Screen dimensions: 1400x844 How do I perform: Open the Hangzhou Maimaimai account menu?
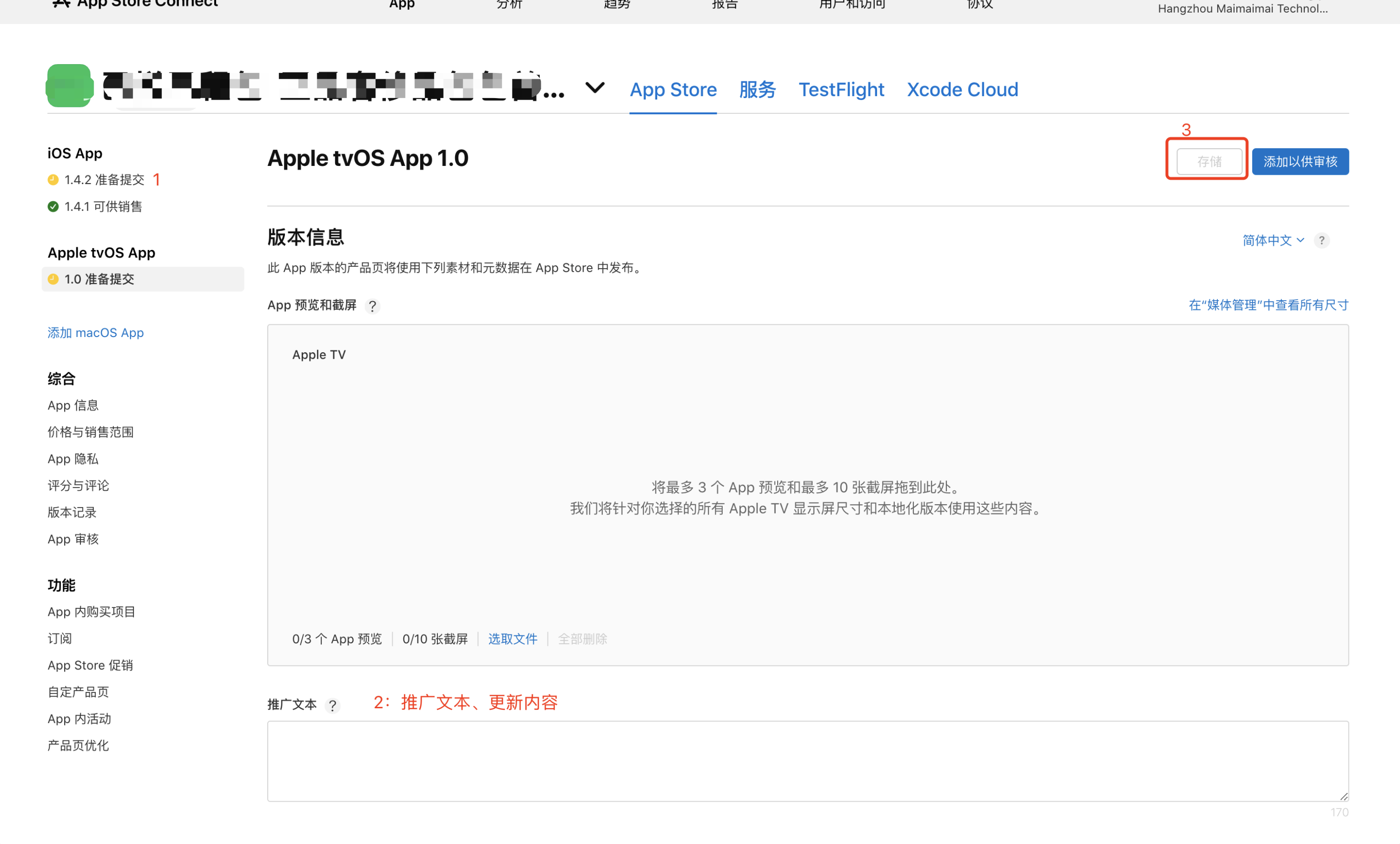(x=1242, y=8)
